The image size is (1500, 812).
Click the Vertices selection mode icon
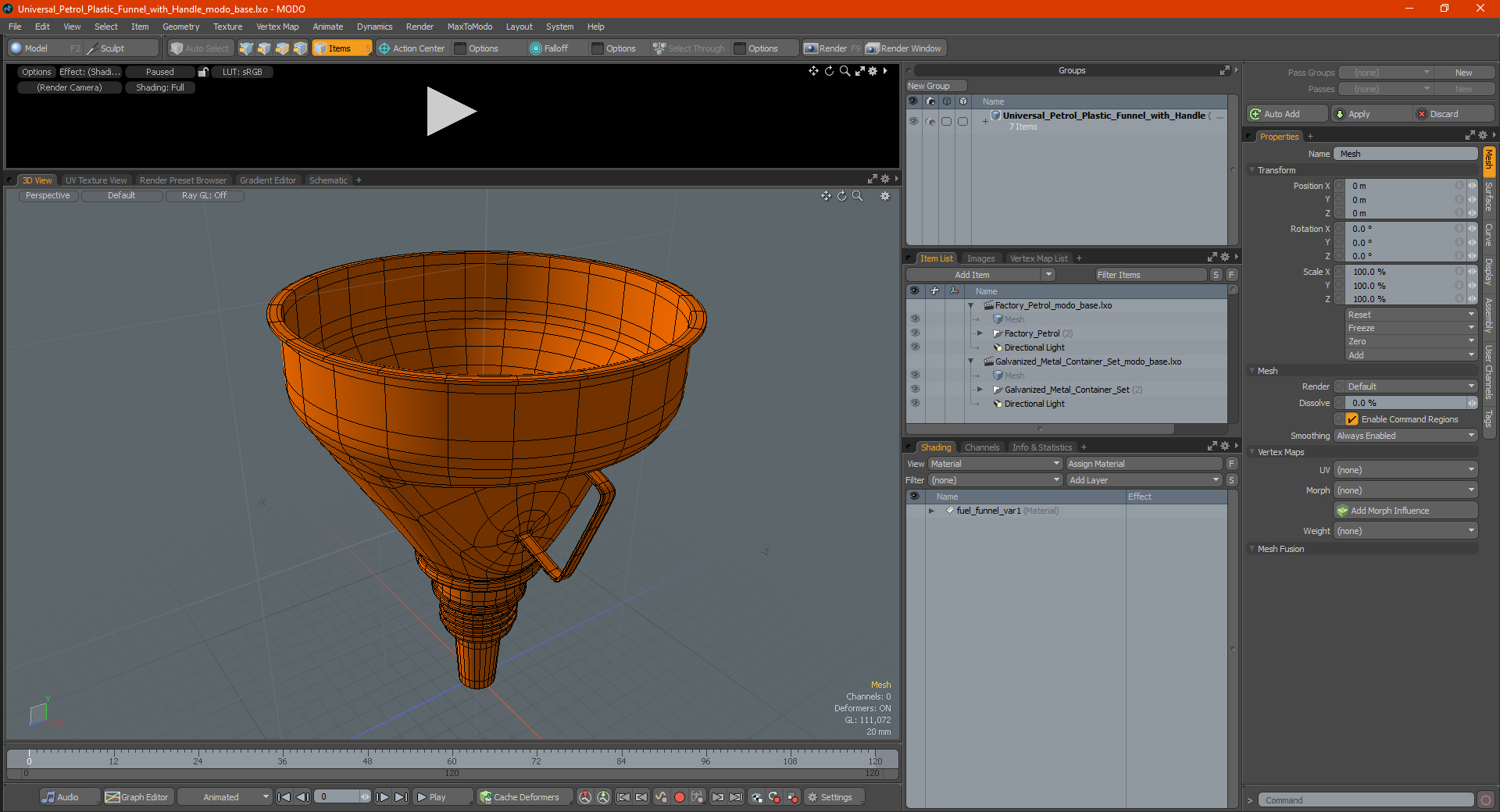[x=246, y=48]
